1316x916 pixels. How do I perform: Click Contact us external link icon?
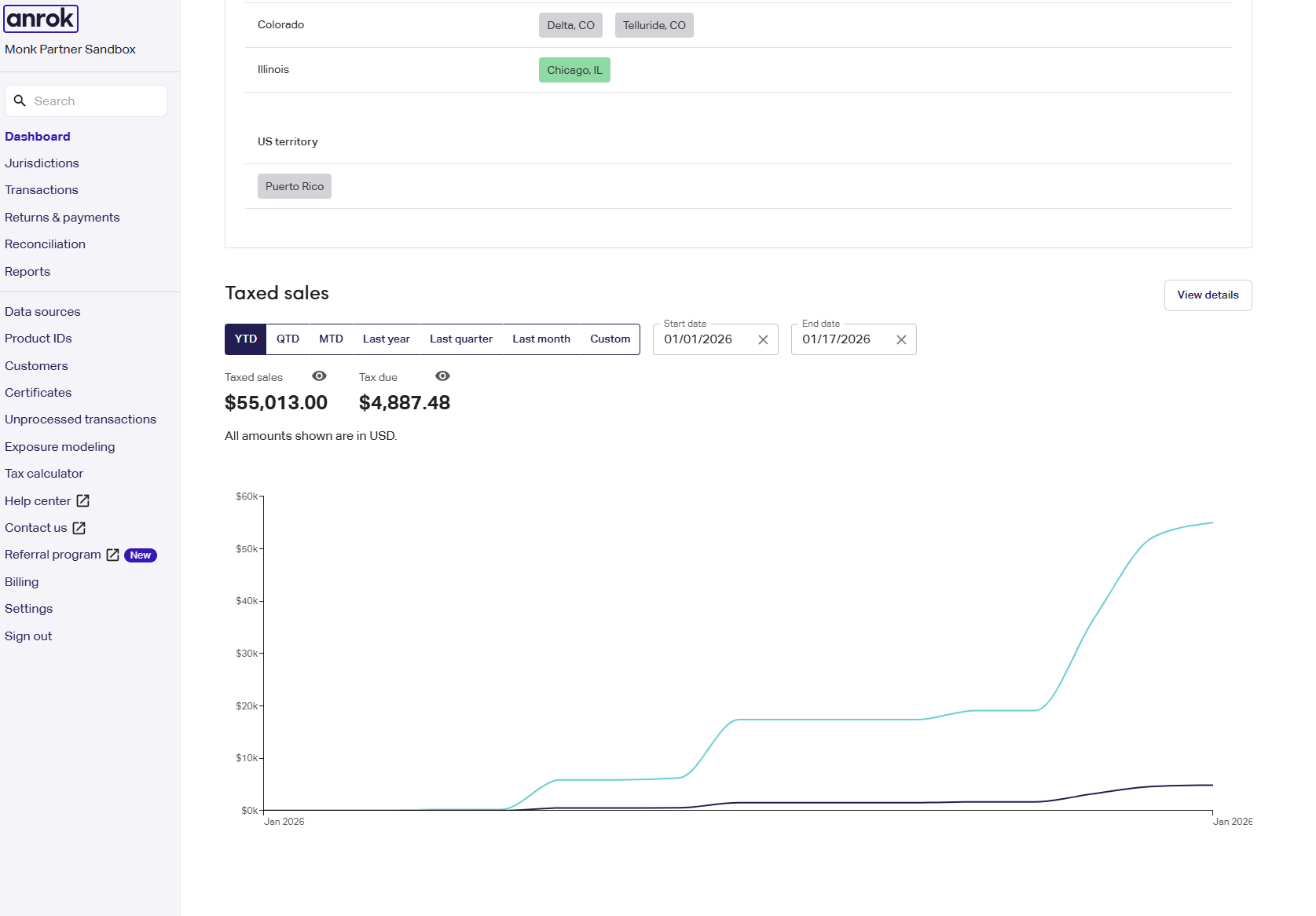[79, 528]
